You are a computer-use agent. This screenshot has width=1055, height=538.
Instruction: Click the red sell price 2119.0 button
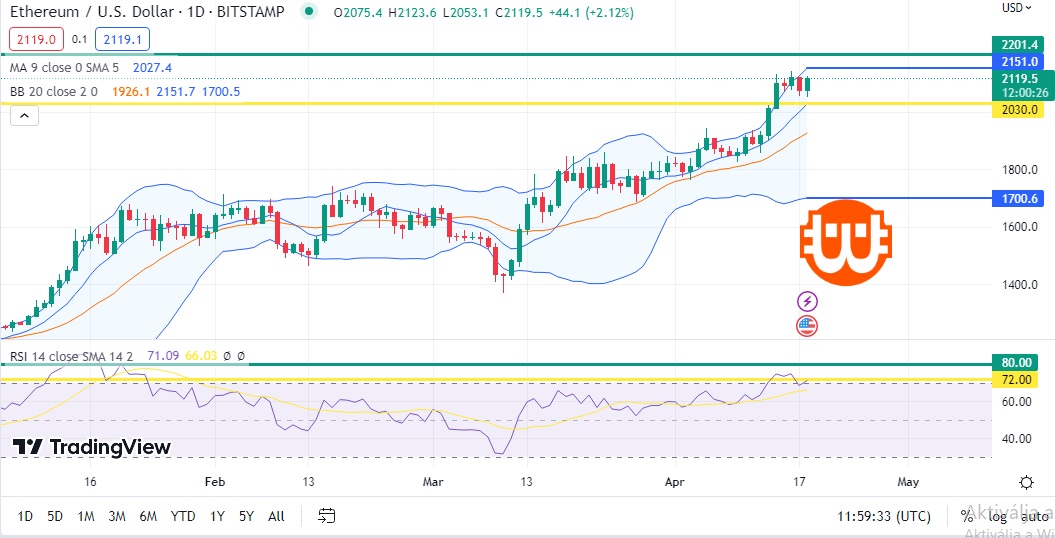click(36, 40)
